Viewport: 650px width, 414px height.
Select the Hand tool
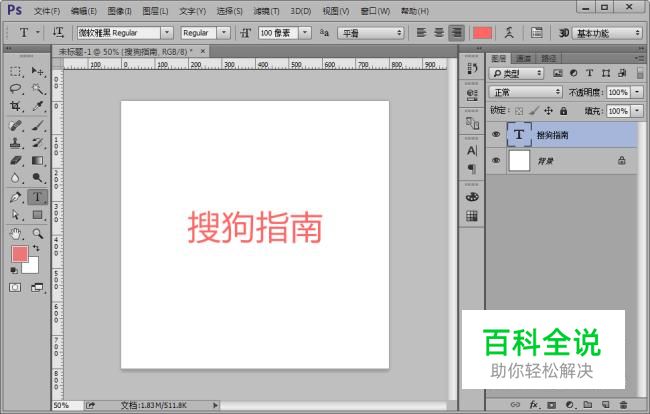point(15,234)
